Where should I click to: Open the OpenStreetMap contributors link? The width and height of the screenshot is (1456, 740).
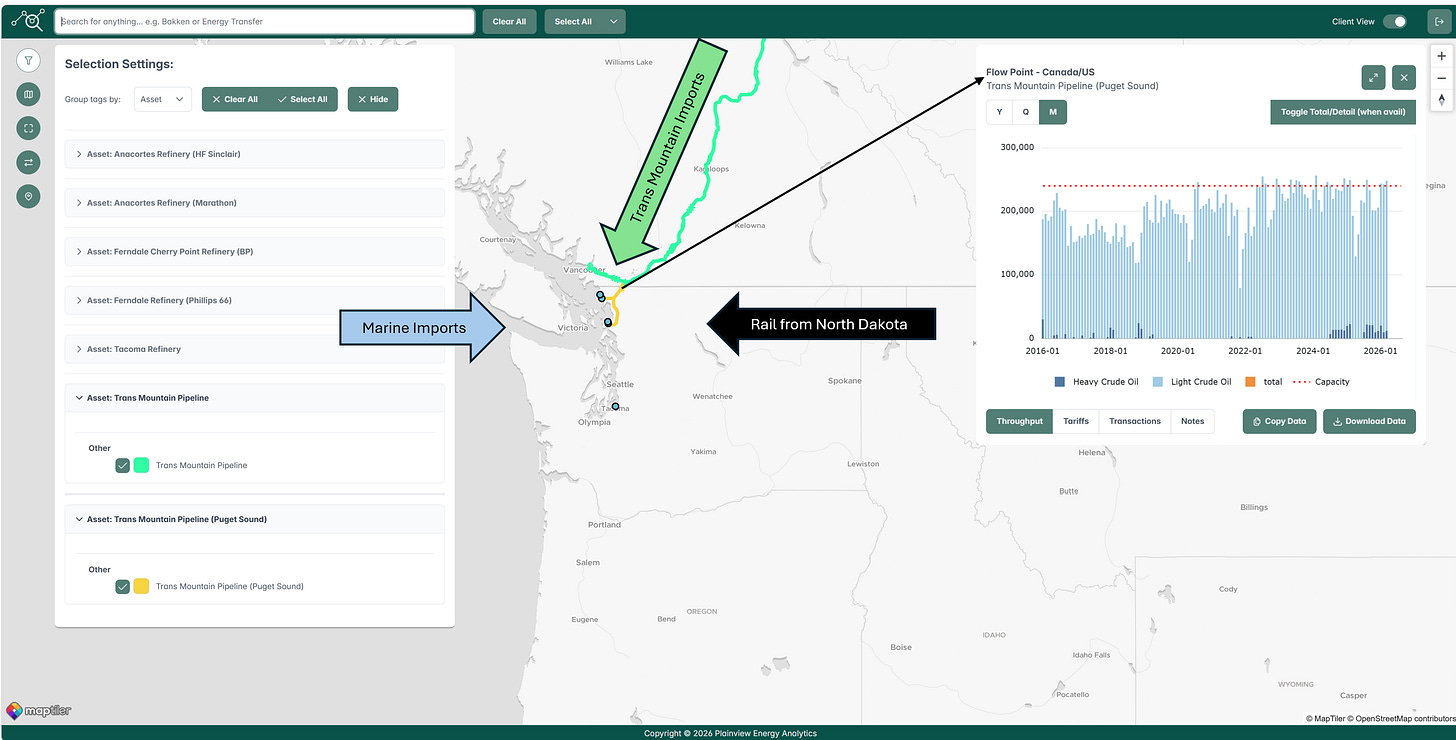point(1403,719)
